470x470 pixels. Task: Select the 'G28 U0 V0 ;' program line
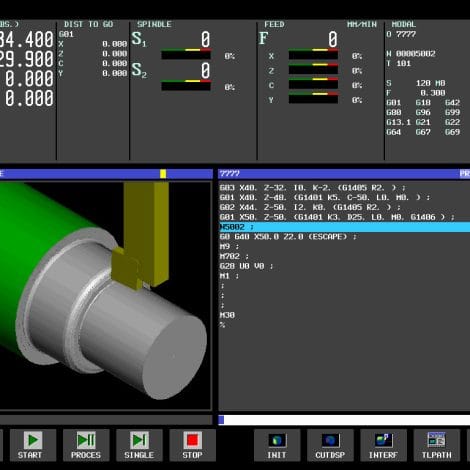(246, 266)
